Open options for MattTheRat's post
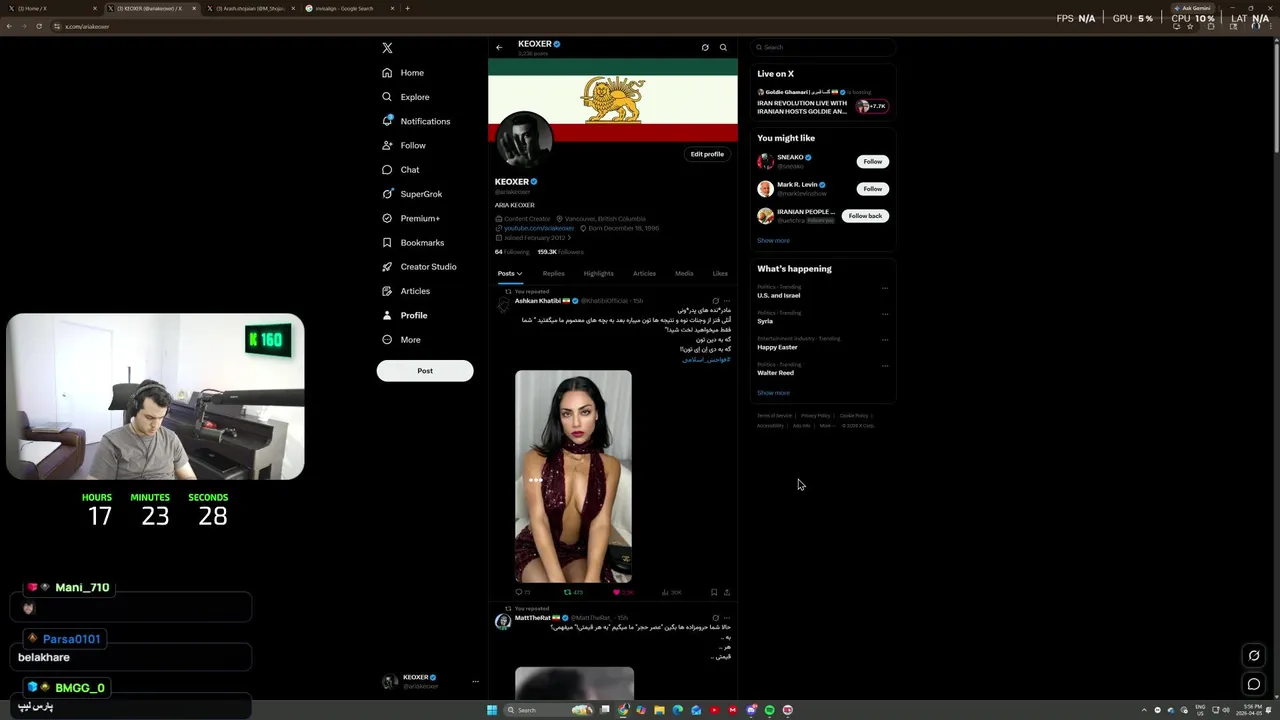The image size is (1280, 720). pos(727,618)
